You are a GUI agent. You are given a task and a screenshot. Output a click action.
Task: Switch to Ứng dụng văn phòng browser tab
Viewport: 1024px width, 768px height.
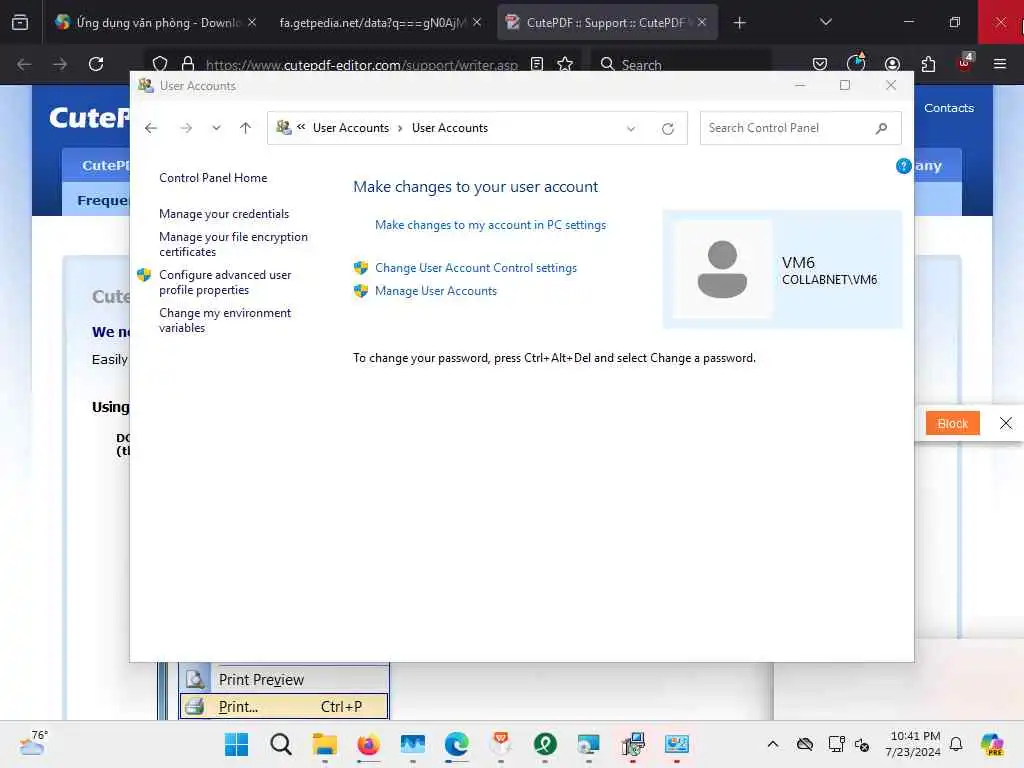(153, 23)
